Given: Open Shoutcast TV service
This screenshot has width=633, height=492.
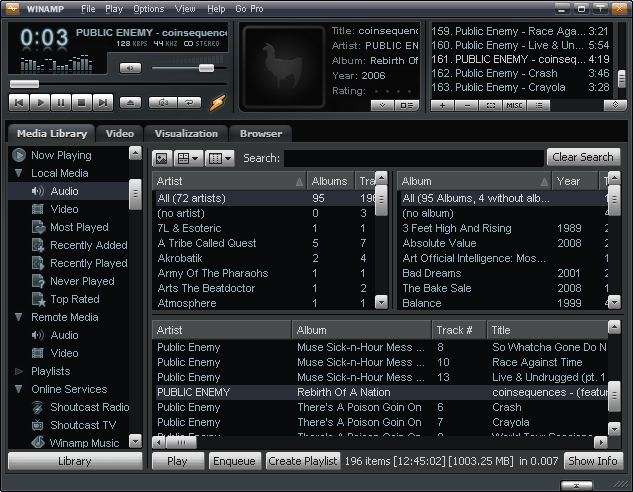Looking at the screenshot, I should pos(83,425).
